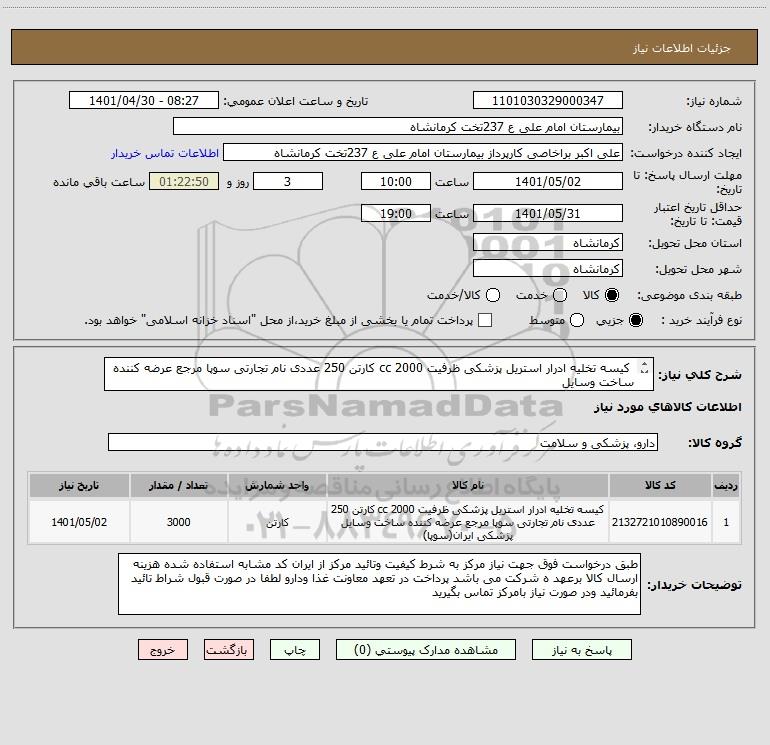Toggle the اسناد خزانه اسلامی payment checkbox
The image size is (770, 745).
(x=485, y=320)
